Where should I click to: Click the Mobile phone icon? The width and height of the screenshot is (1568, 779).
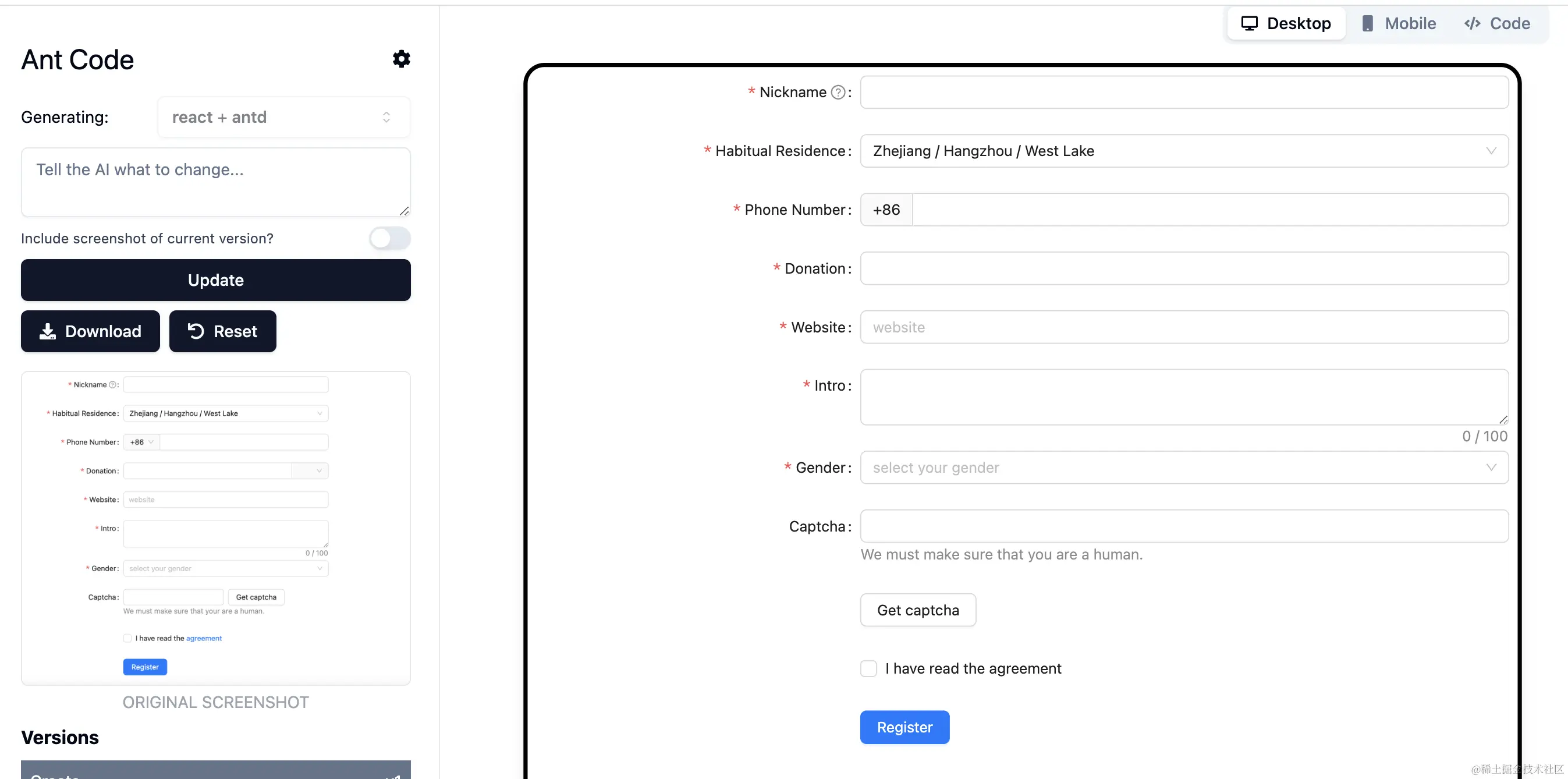(x=1367, y=23)
